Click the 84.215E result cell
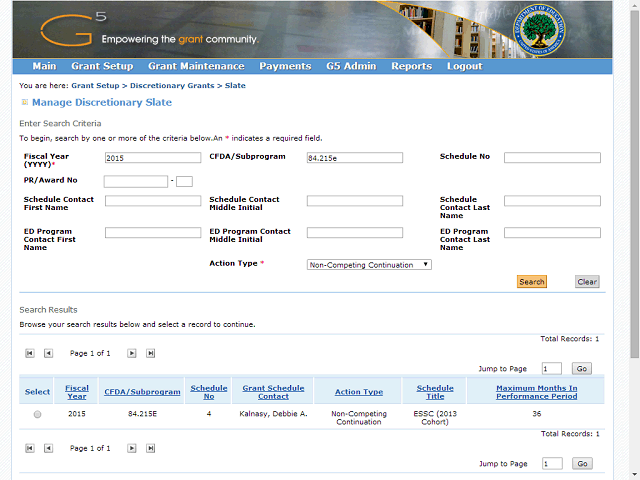The image size is (640, 480). pyautogui.click(x=142, y=414)
